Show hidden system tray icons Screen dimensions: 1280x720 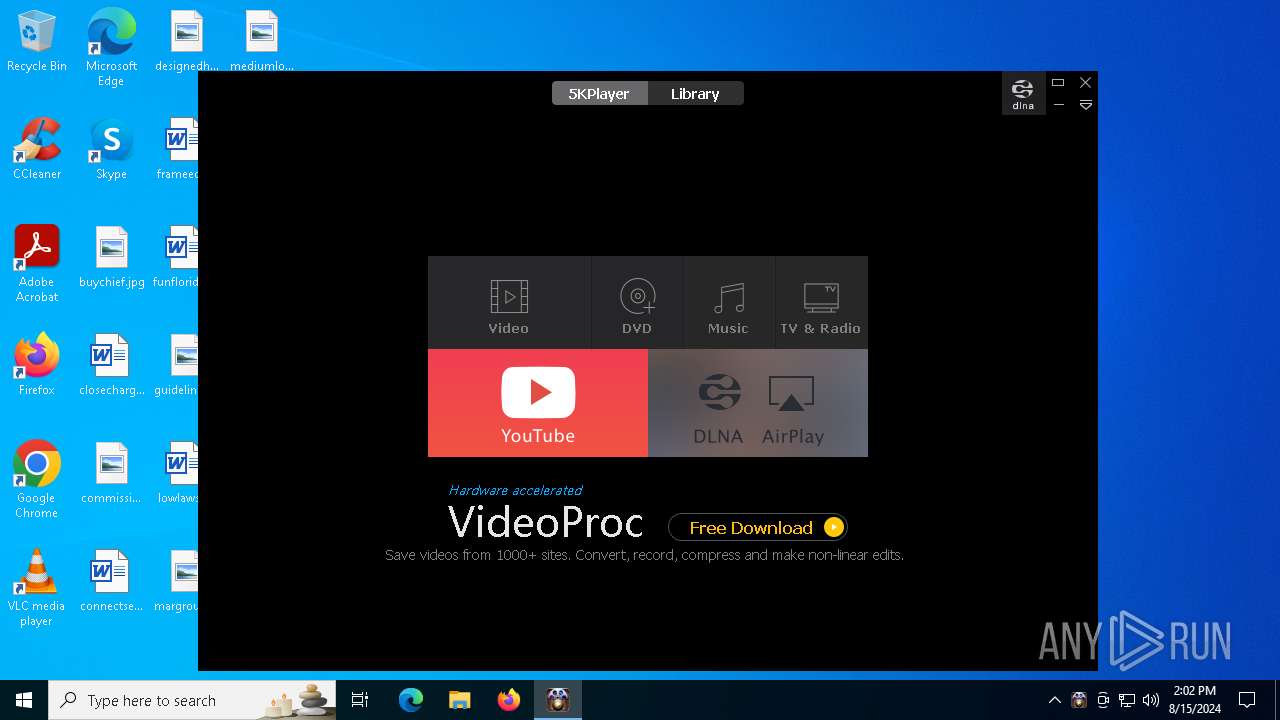(x=1054, y=700)
